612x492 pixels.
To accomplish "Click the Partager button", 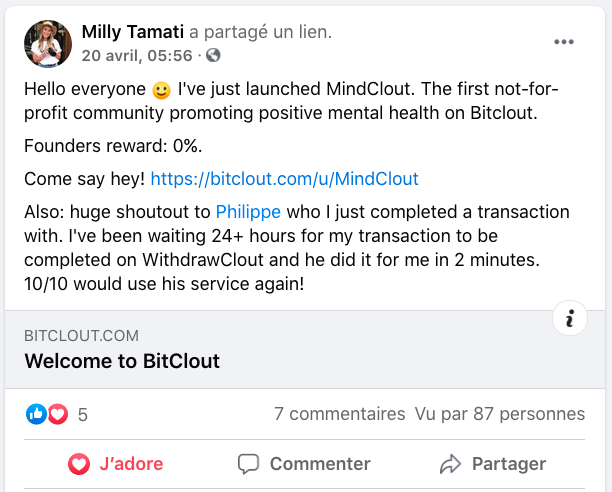I will coord(493,464).
